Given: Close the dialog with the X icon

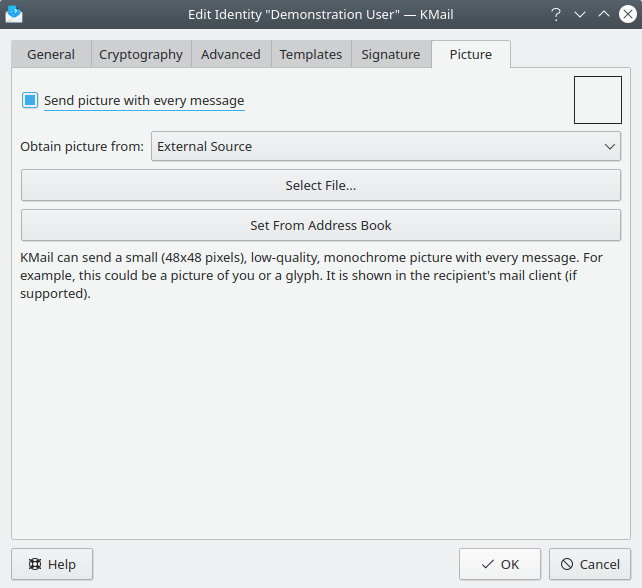Looking at the screenshot, I should tap(626, 15).
